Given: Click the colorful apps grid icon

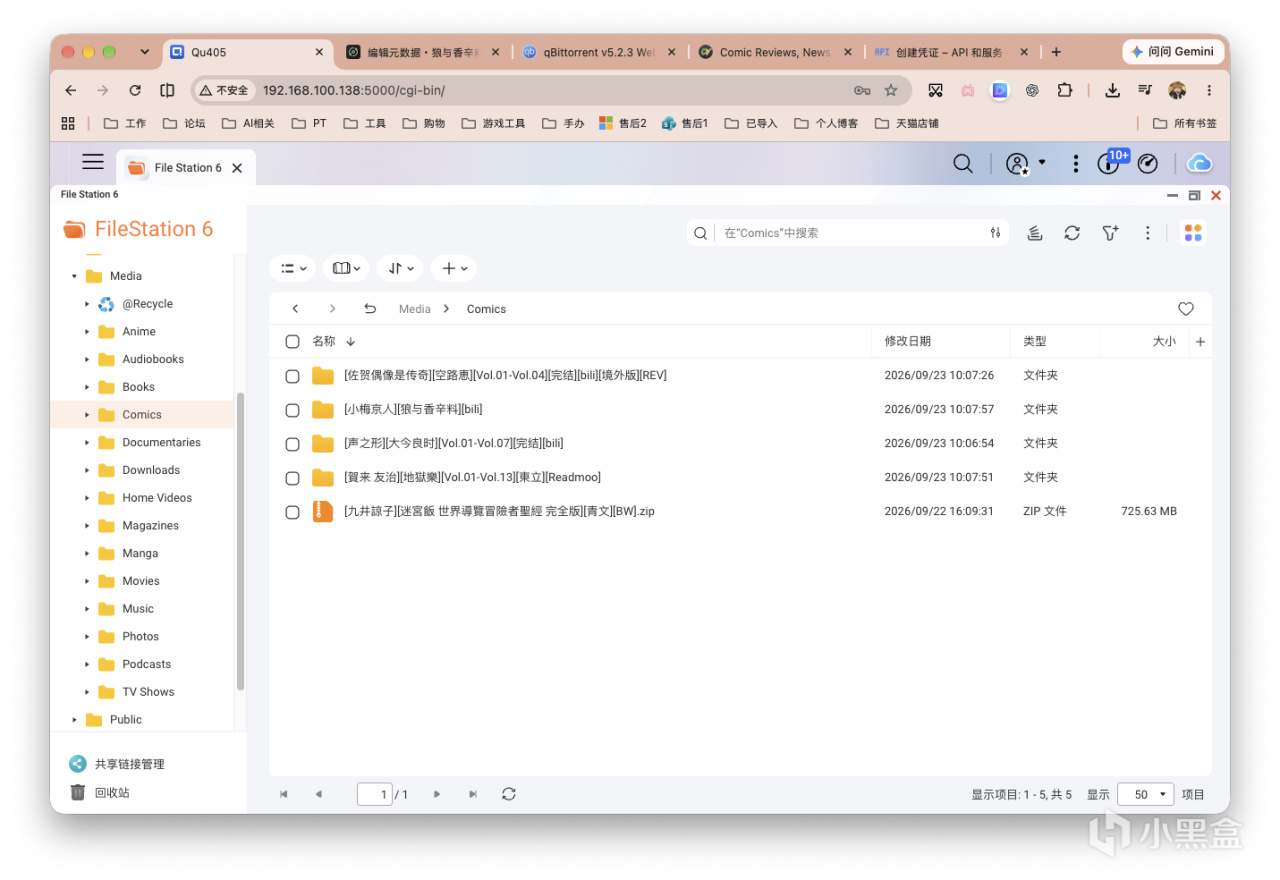Looking at the screenshot, I should coord(1193,233).
